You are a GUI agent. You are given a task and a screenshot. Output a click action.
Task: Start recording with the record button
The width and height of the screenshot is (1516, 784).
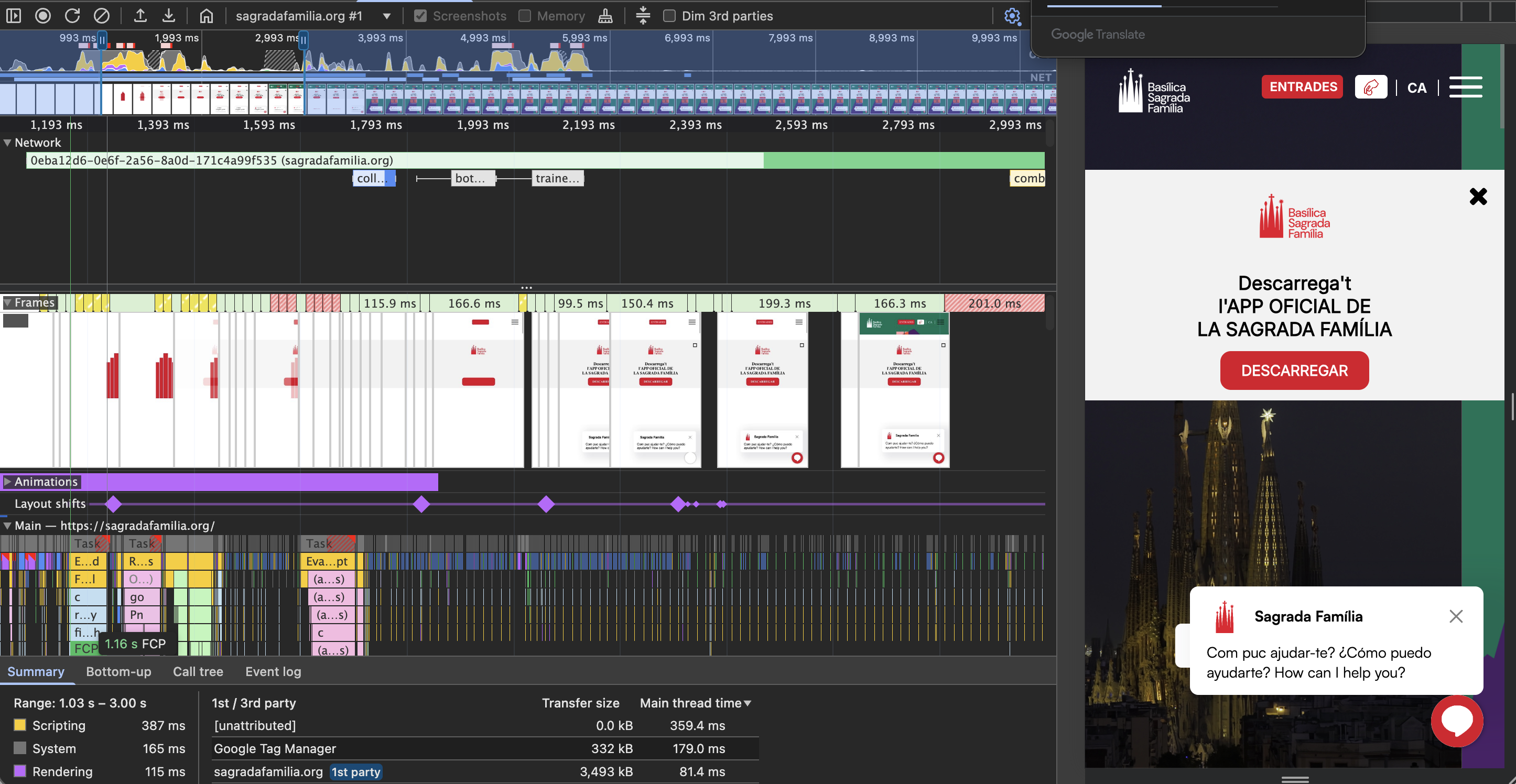tap(43, 16)
